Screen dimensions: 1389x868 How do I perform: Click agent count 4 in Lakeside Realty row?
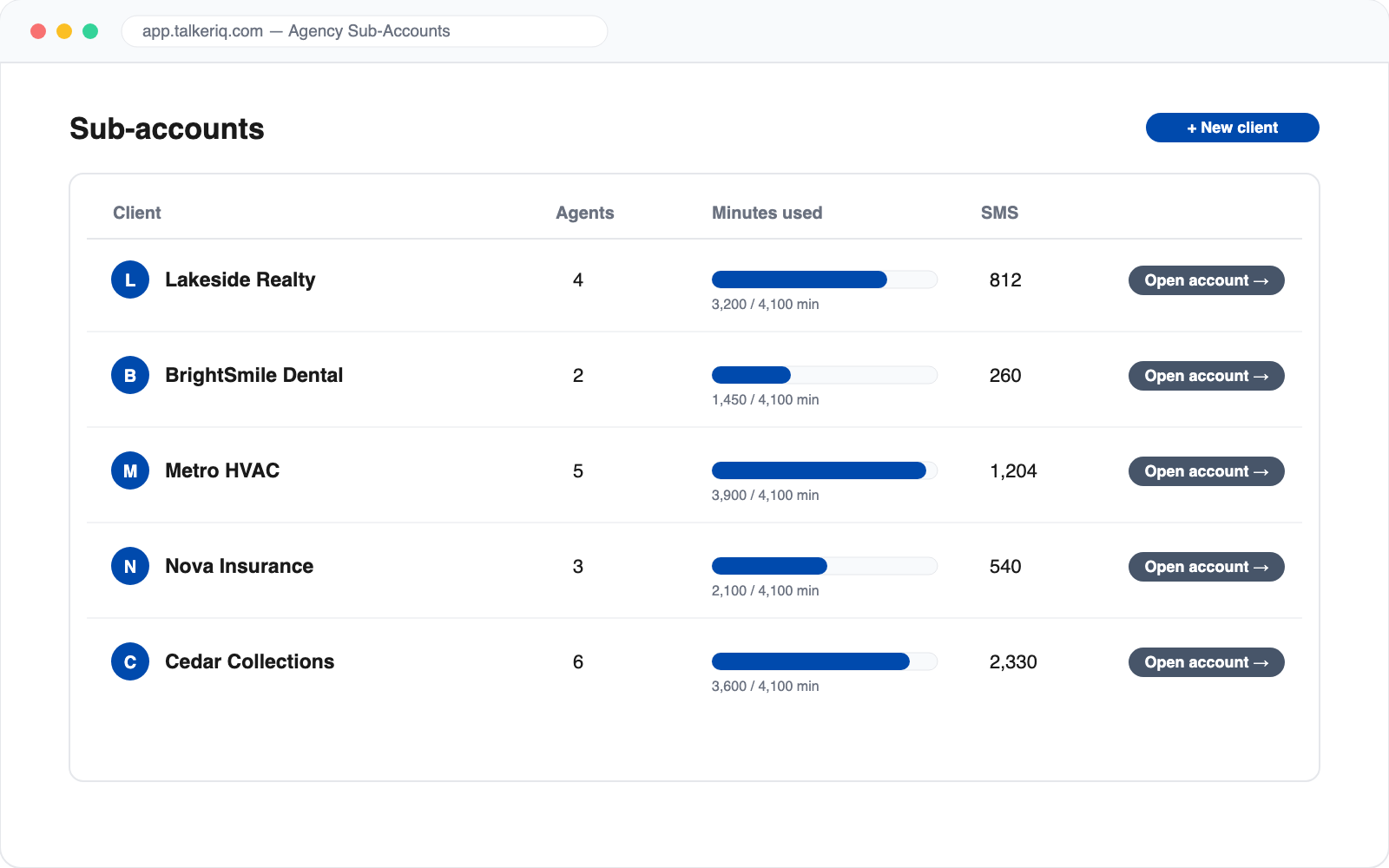tap(578, 279)
